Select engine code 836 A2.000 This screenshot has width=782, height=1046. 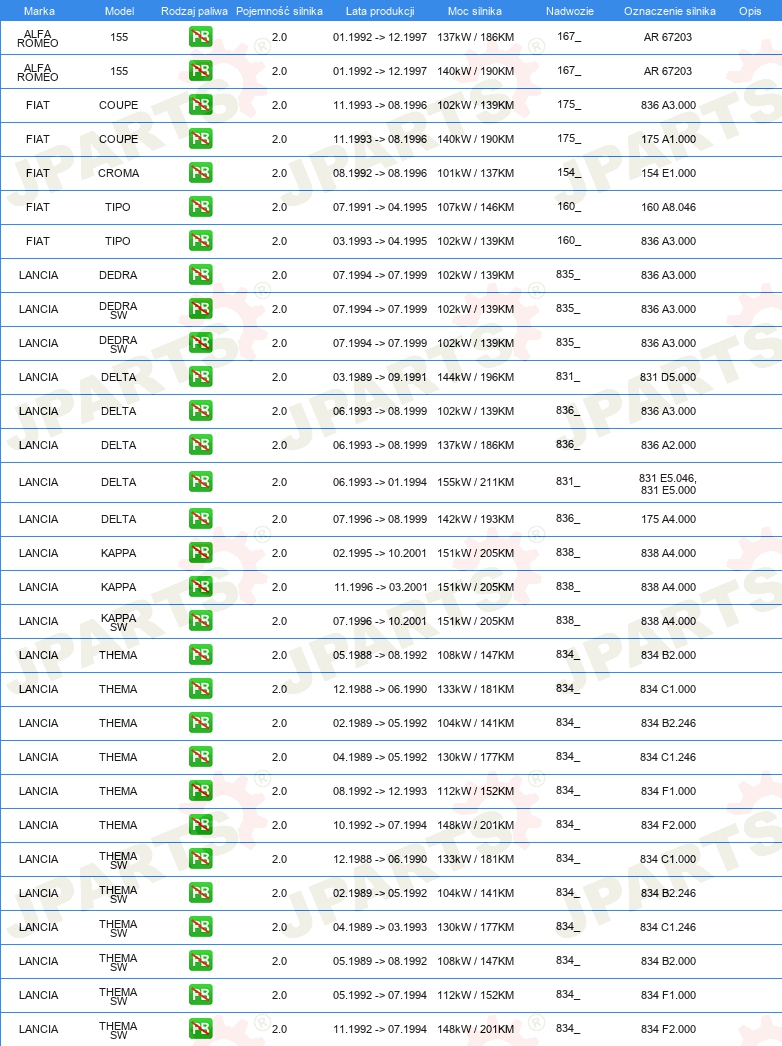pyautogui.click(x=668, y=445)
